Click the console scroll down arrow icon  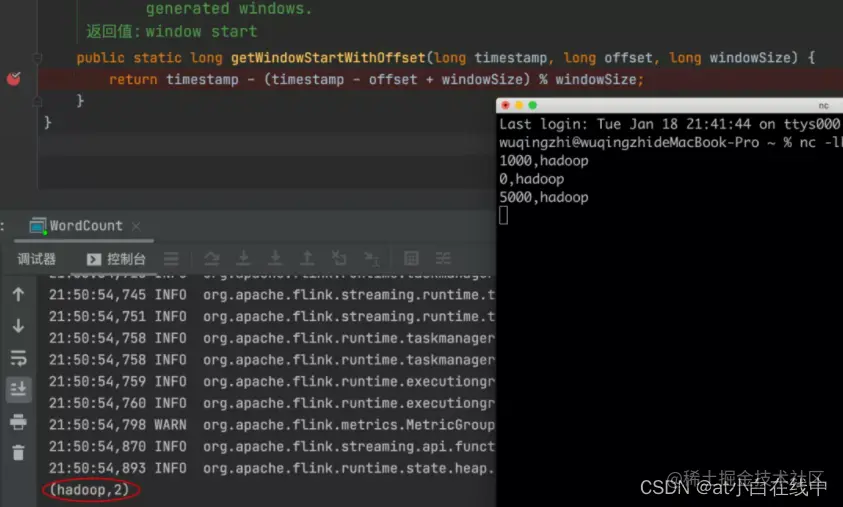pyautogui.click(x=18, y=326)
